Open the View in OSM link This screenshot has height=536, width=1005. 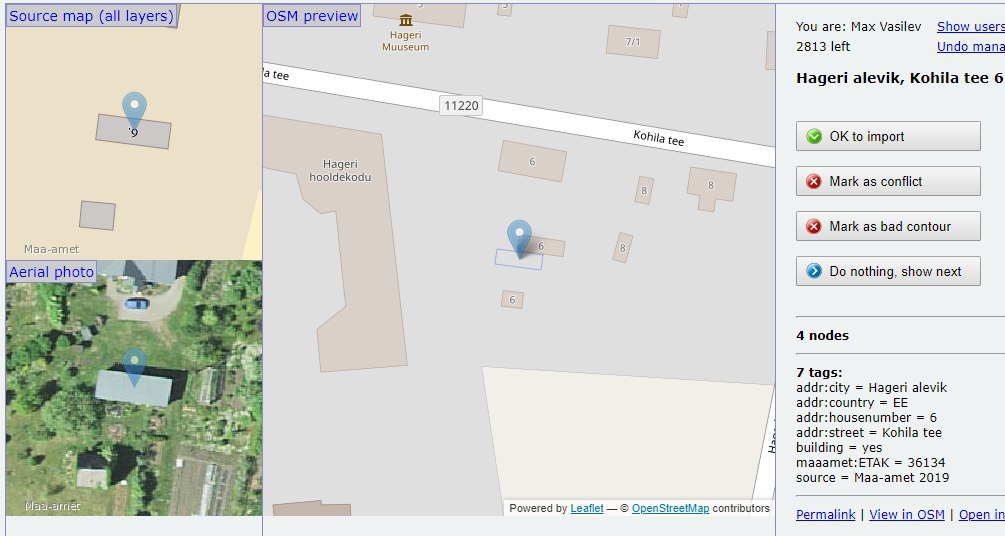907,514
